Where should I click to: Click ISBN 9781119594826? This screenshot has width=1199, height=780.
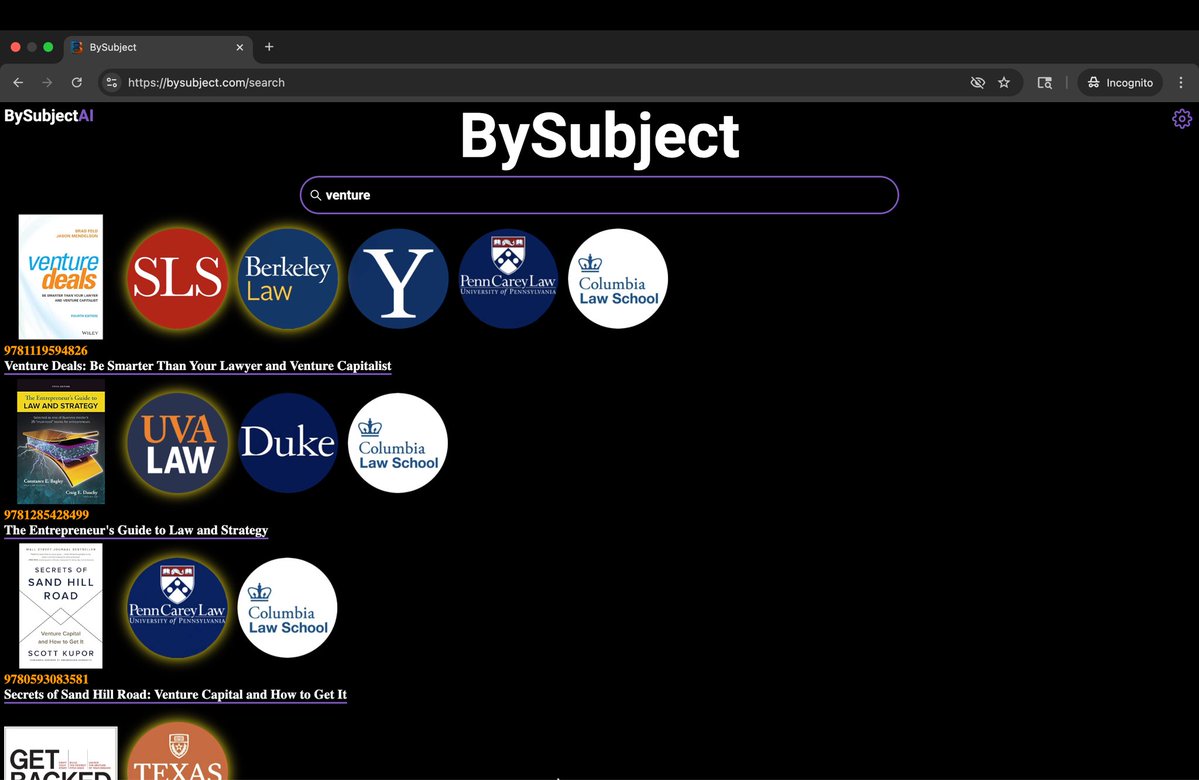(x=46, y=350)
